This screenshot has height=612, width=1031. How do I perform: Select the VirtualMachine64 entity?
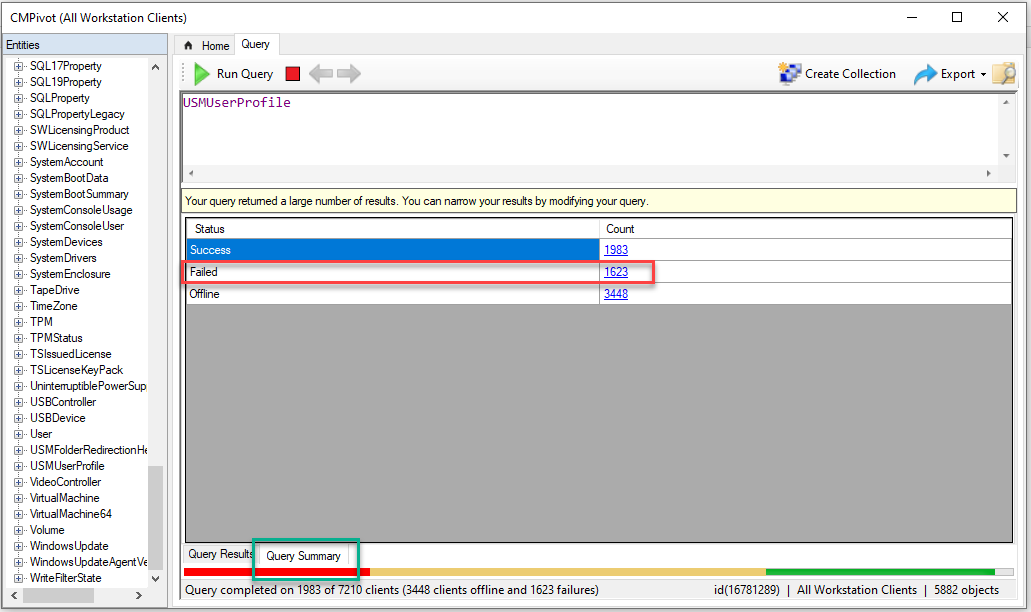(x=71, y=514)
